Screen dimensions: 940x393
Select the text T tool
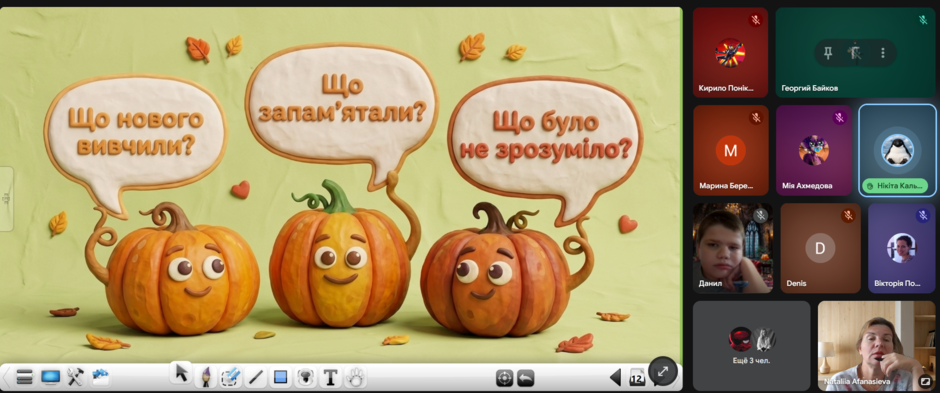click(x=330, y=377)
